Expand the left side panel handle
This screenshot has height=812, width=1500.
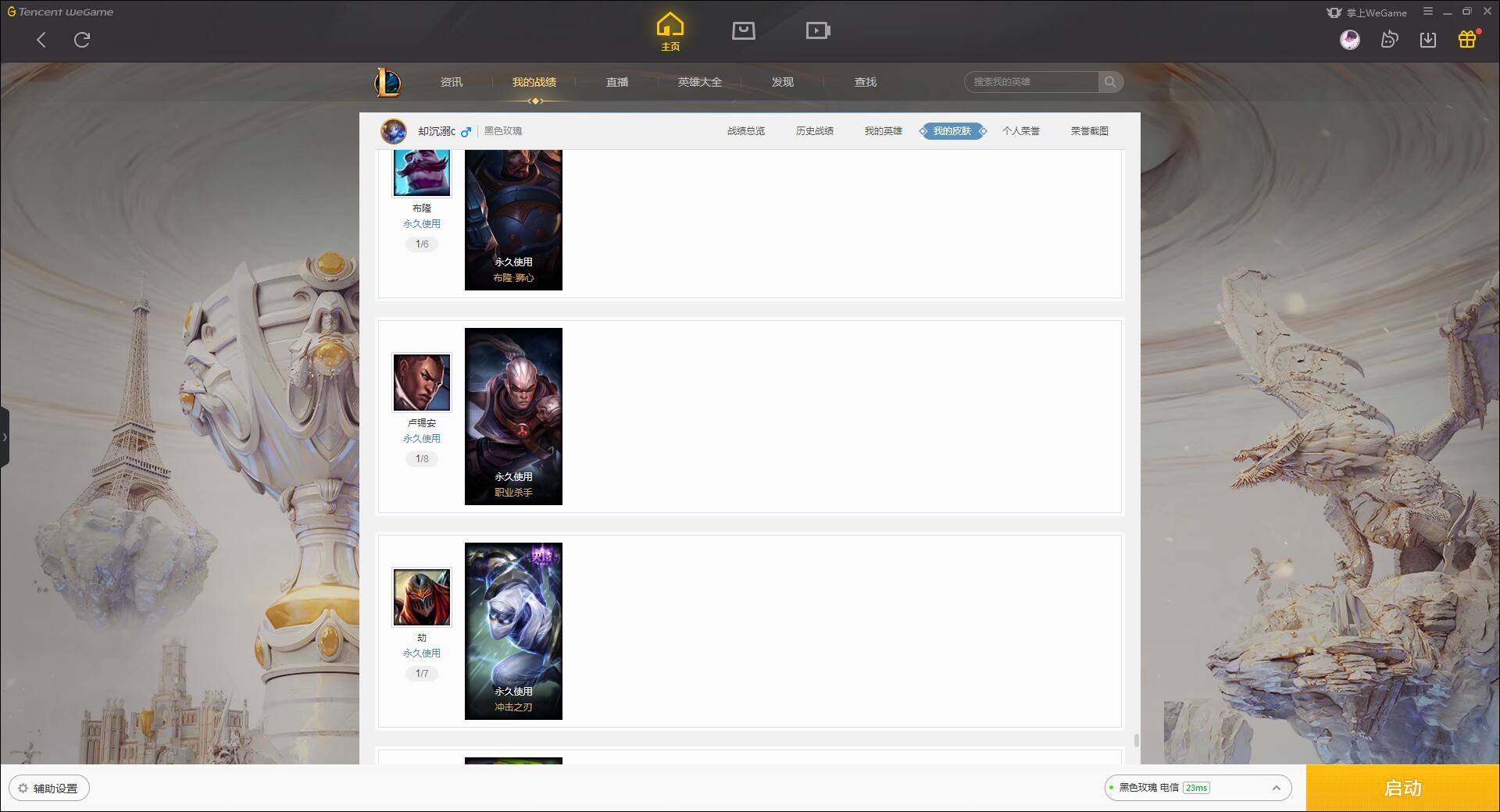[x=5, y=437]
